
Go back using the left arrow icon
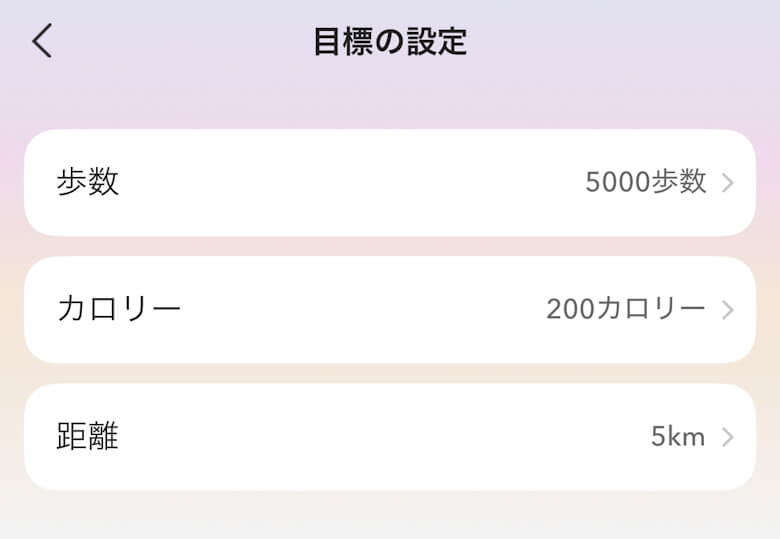point(41,41)
